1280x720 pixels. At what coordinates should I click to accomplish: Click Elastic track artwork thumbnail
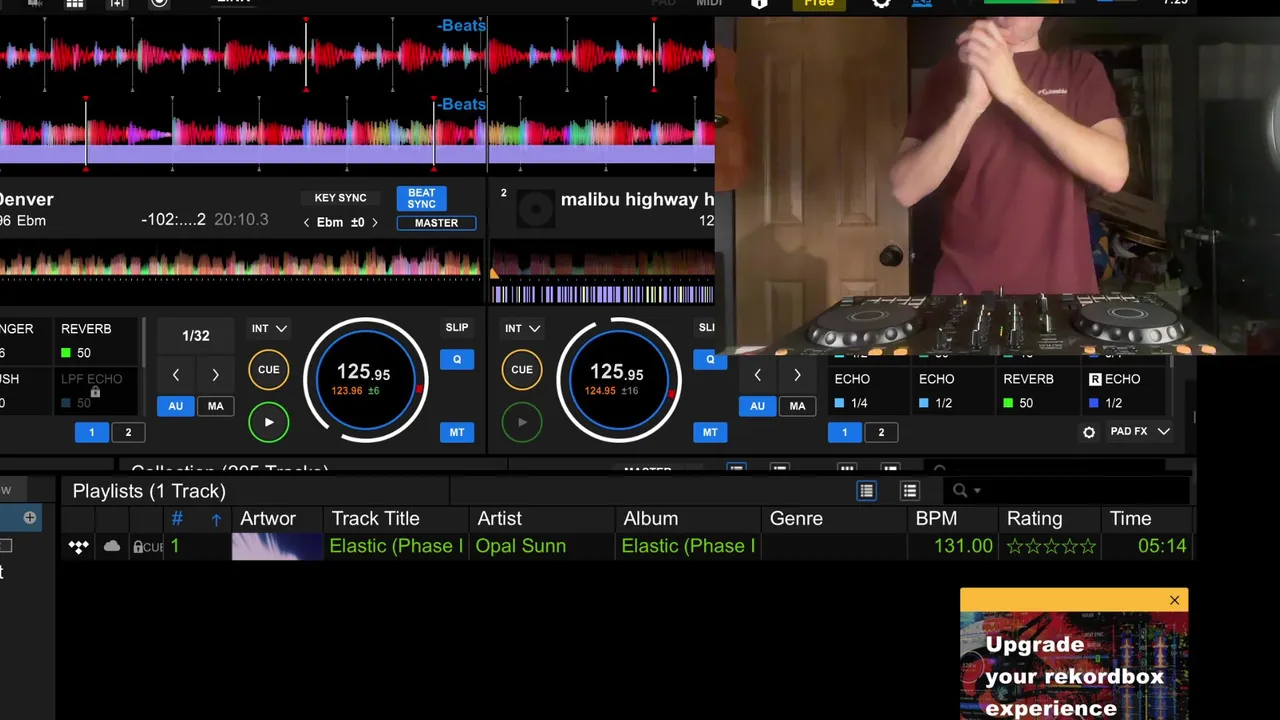(277, 546)
